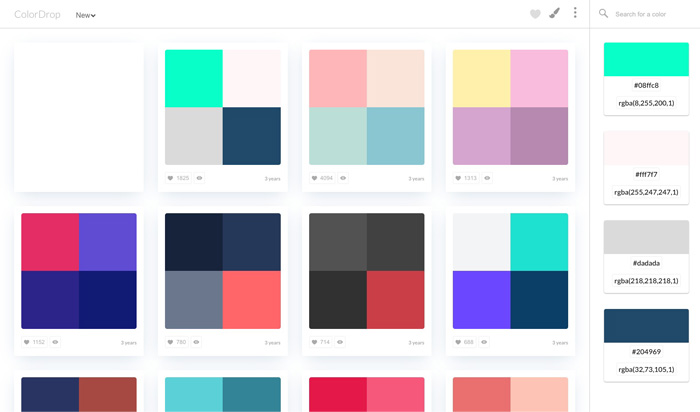Pick the mint green square in first palette

[x=194, y=79]
